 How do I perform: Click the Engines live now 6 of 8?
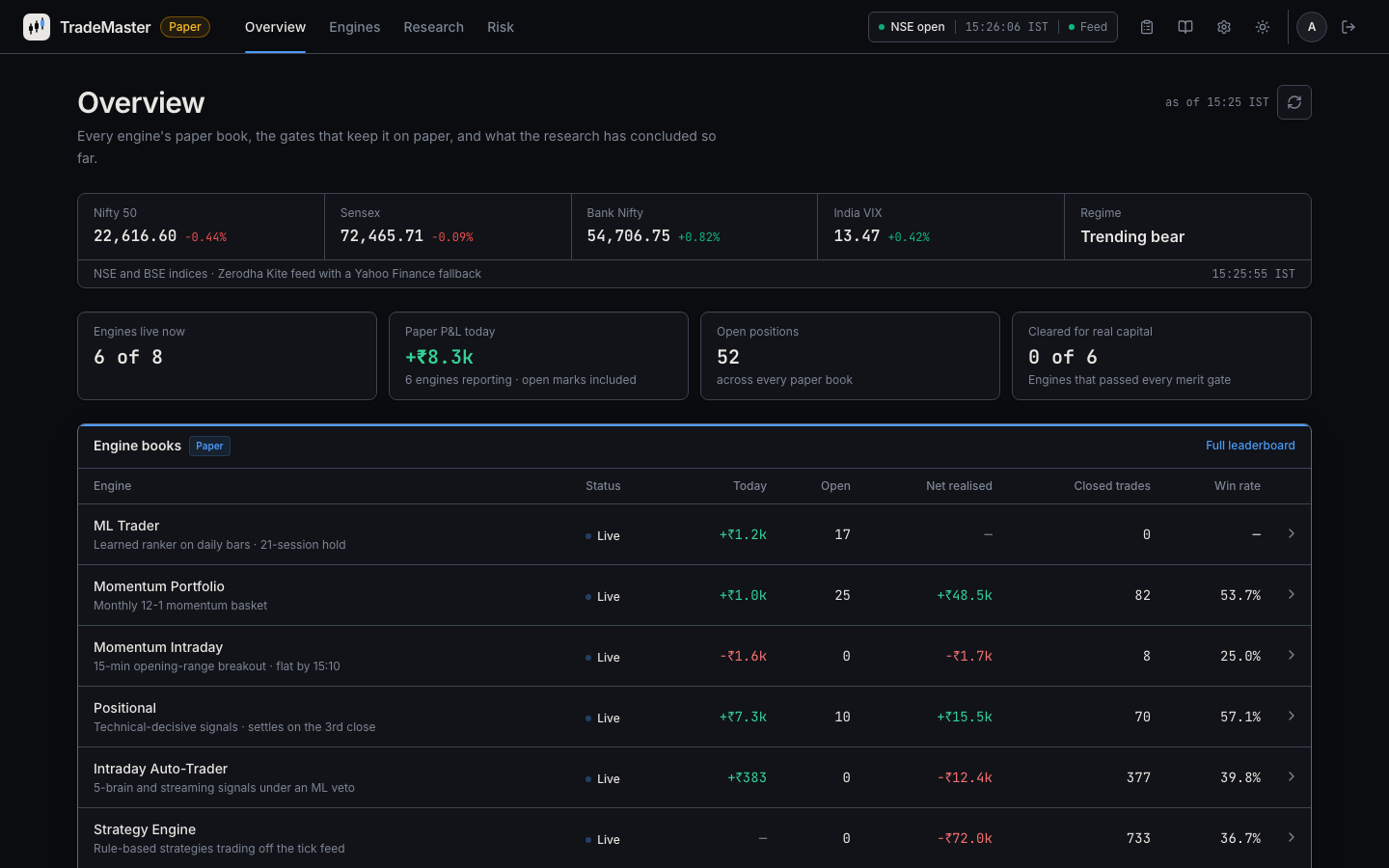tap(128, 357)
